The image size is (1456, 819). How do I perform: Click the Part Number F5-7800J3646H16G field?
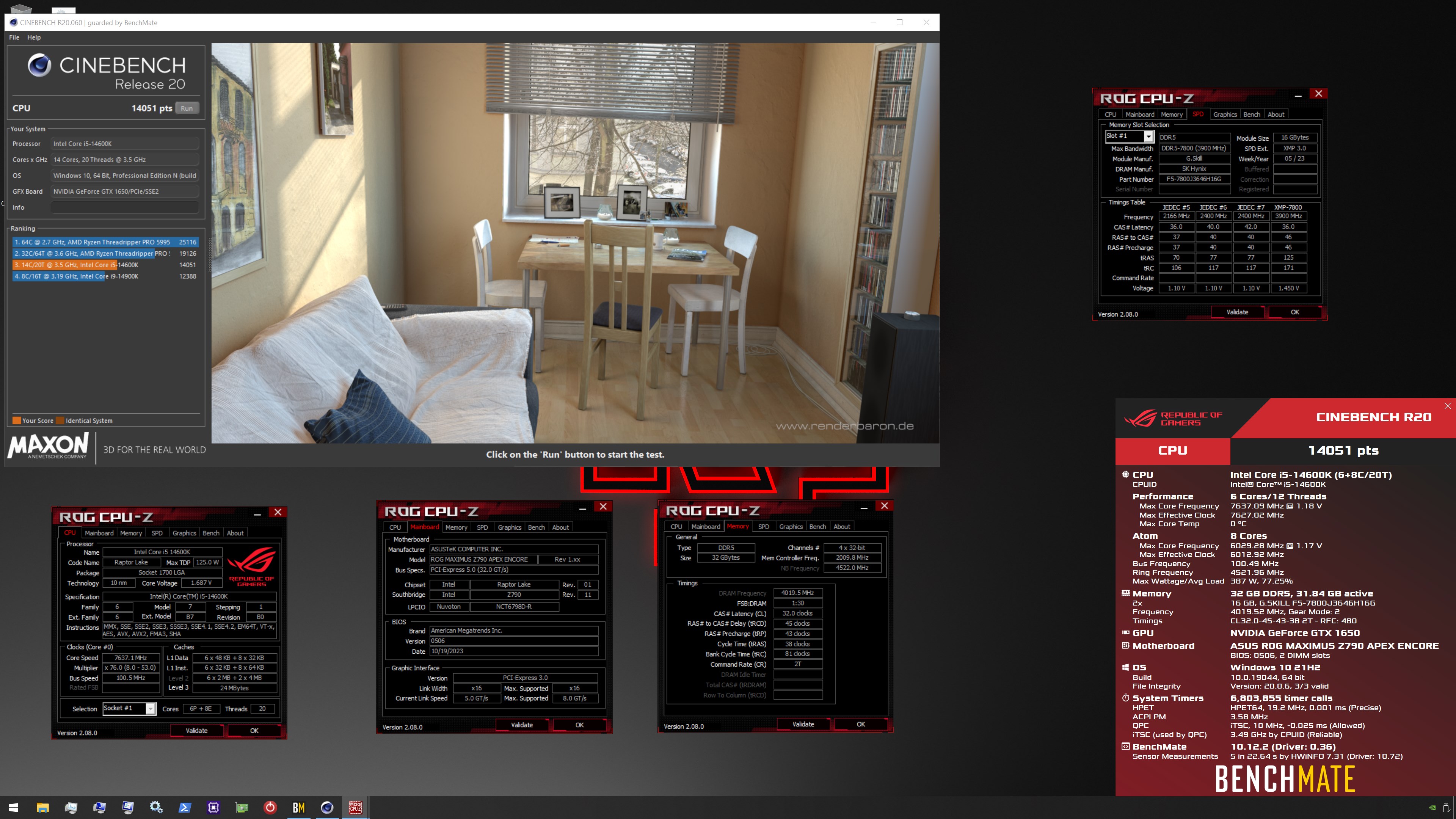[x=1194, y=179]
